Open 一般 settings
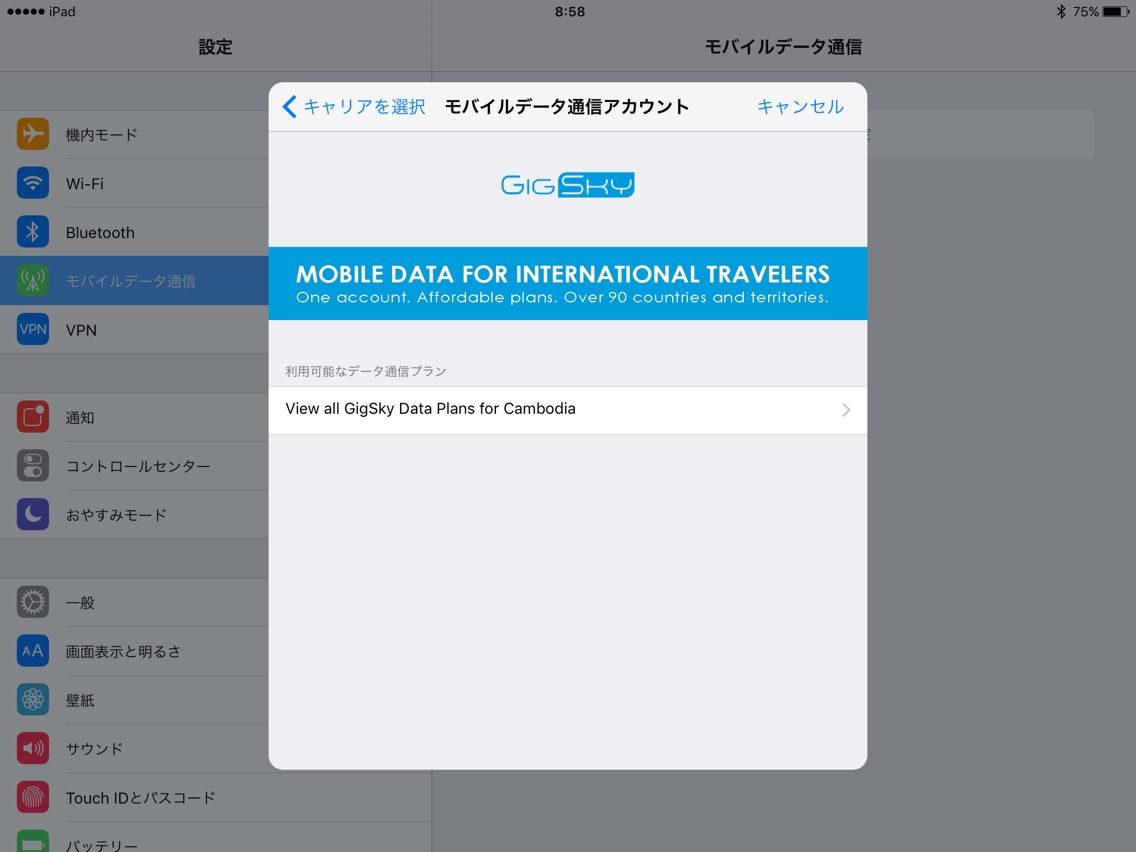 (134, 602)
